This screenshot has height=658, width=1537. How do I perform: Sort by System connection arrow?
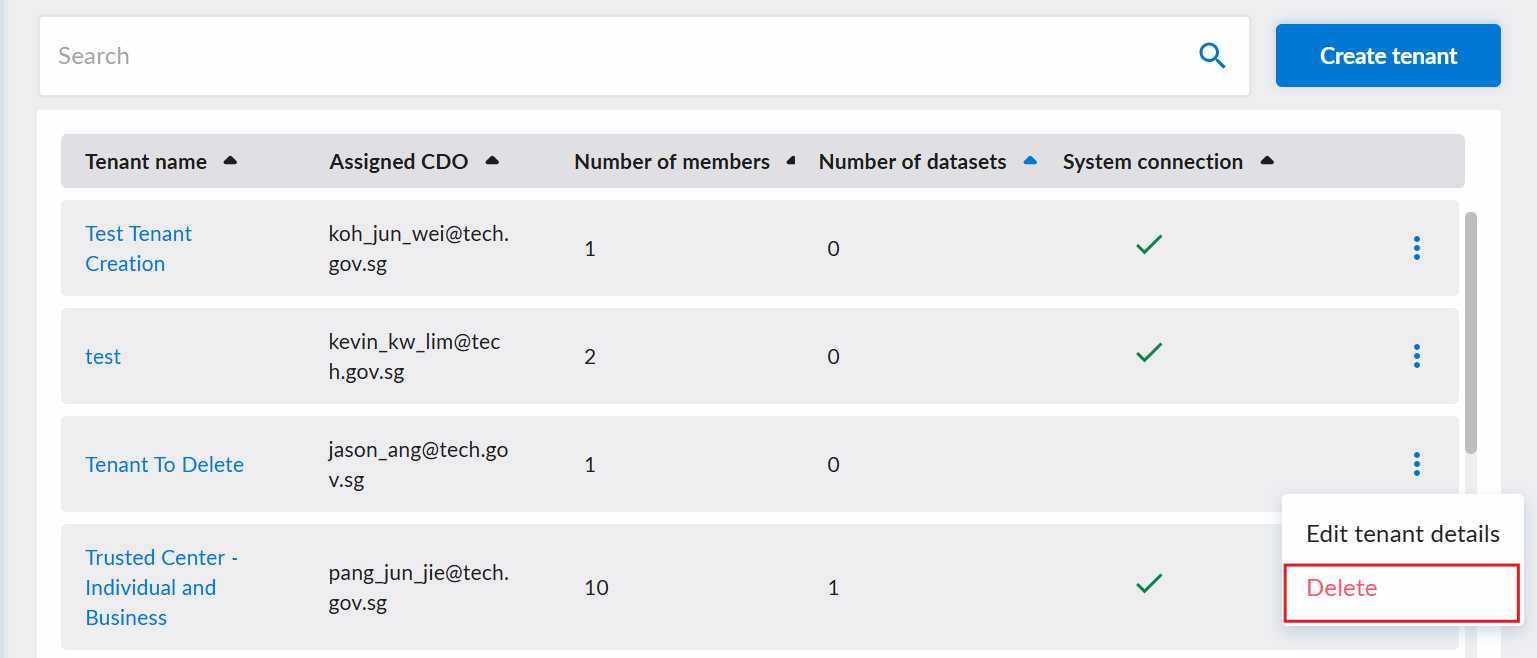[x=1267, y=161]
